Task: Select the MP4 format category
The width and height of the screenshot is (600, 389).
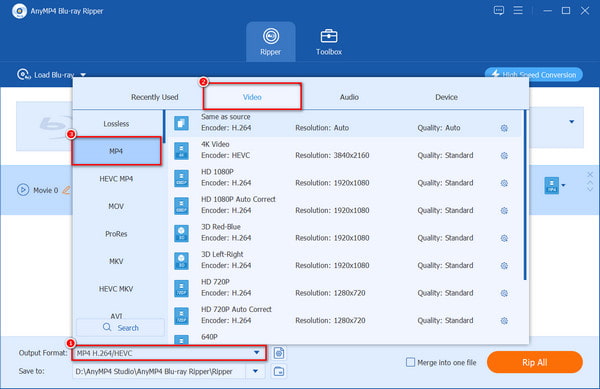Action: [x=116, y=151]
